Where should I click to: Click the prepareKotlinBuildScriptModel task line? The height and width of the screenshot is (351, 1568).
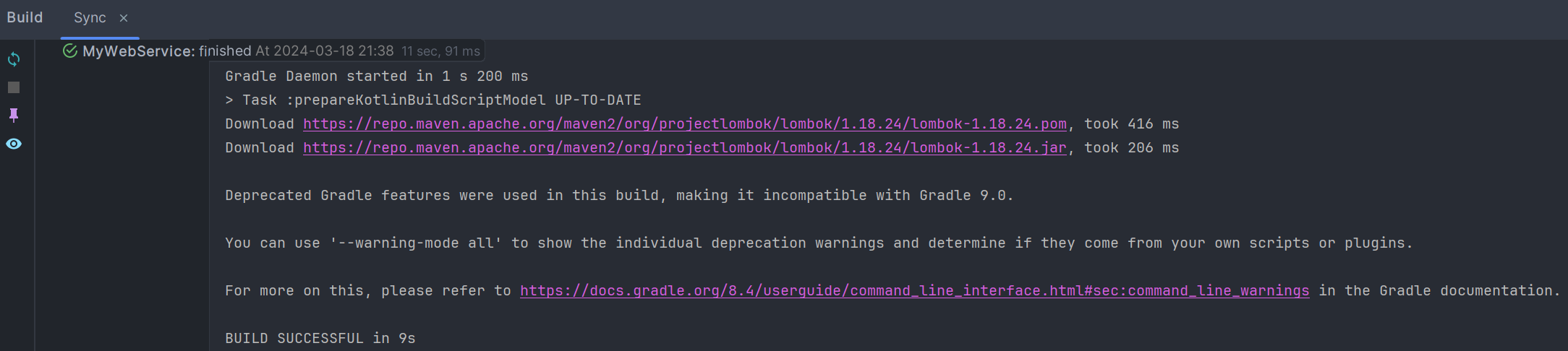tap(433, 100)
